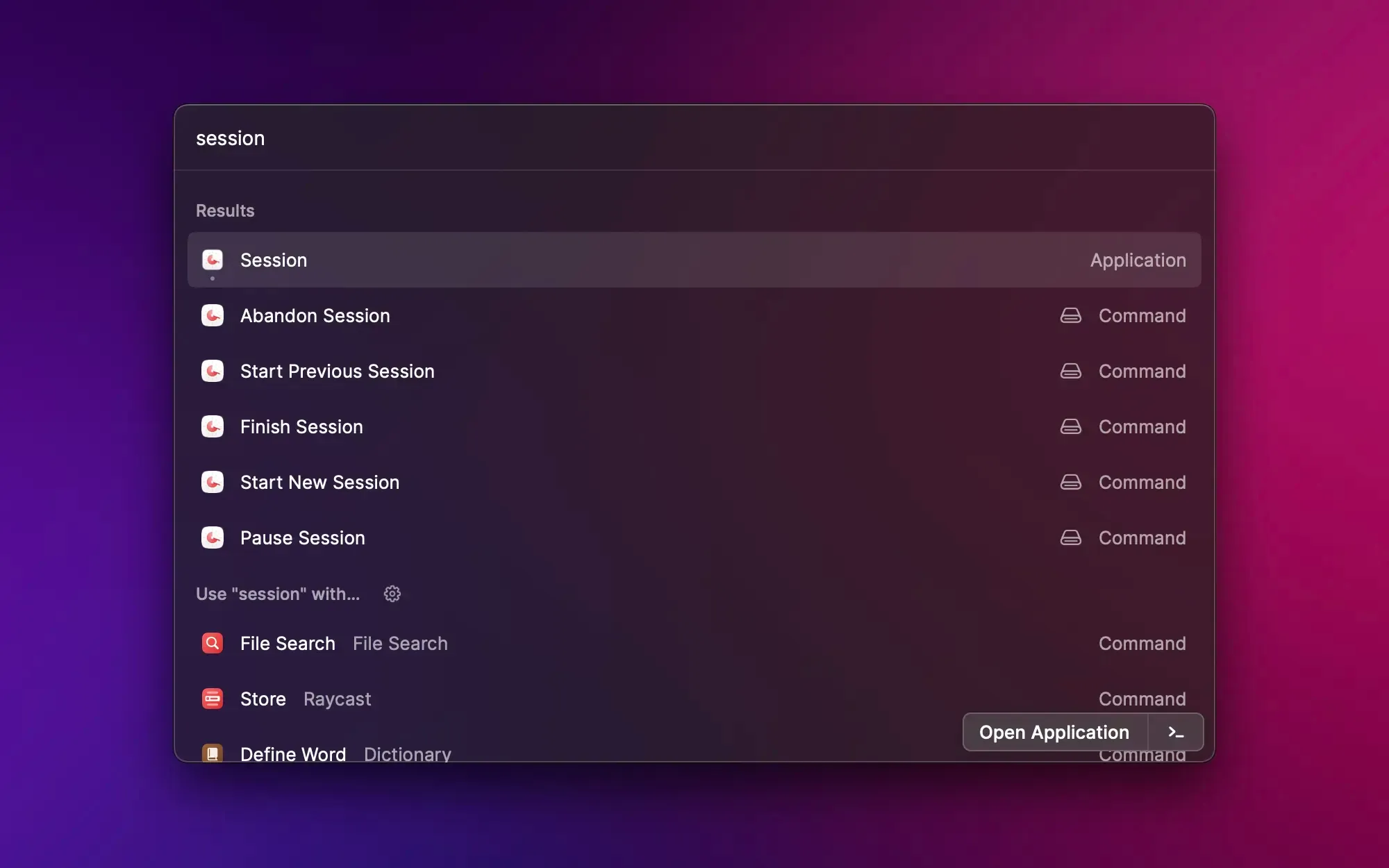Image resolution: width=1389 pixels, height=868 pixels.
Task: Open the File Search command icon
Action: pyautogui.click(x=213, y=643)
